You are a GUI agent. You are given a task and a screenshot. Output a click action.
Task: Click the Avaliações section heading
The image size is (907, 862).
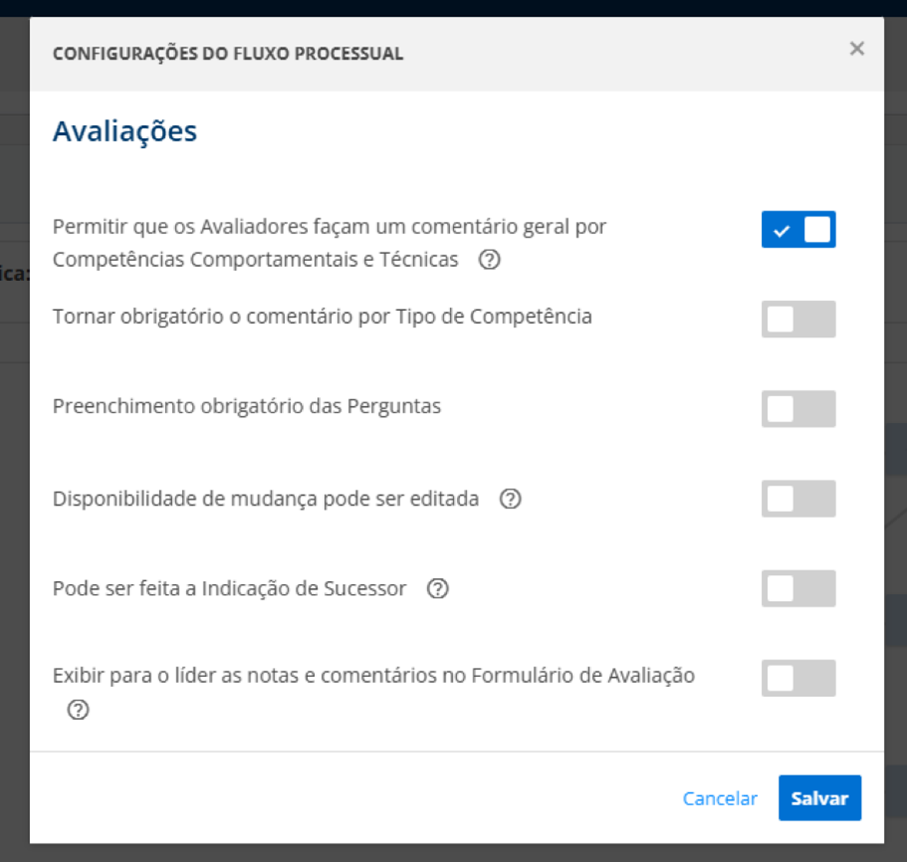pyautogui.click(x=124, y=130)
